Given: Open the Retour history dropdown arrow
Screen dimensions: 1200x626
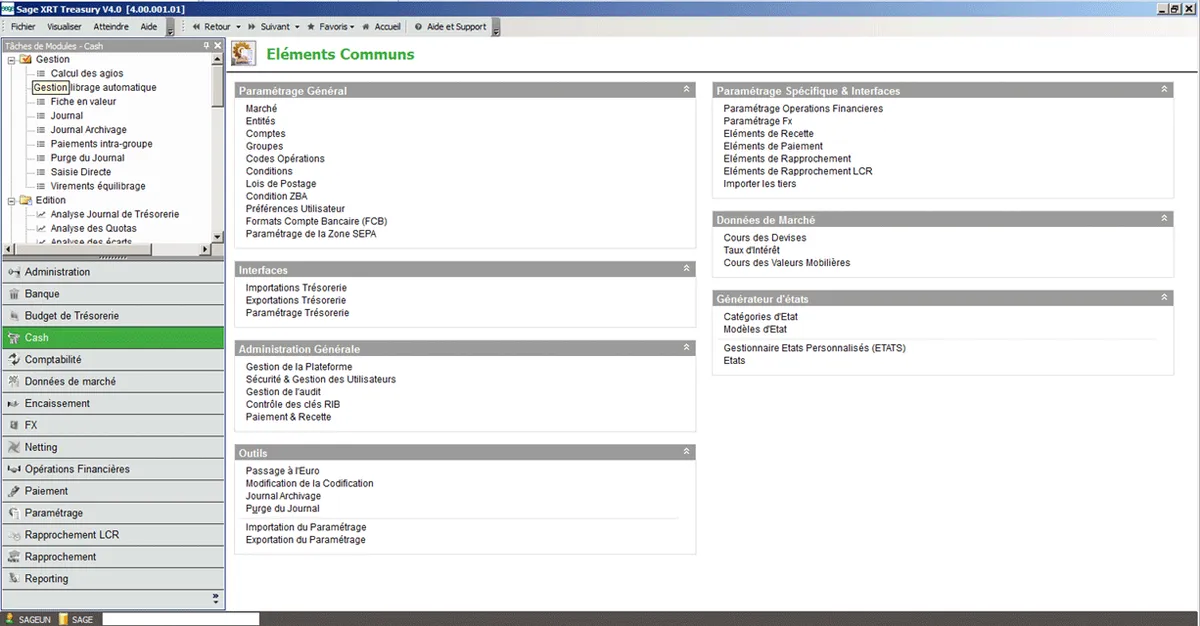Looking at the screenshot, I should pos(236,27).
